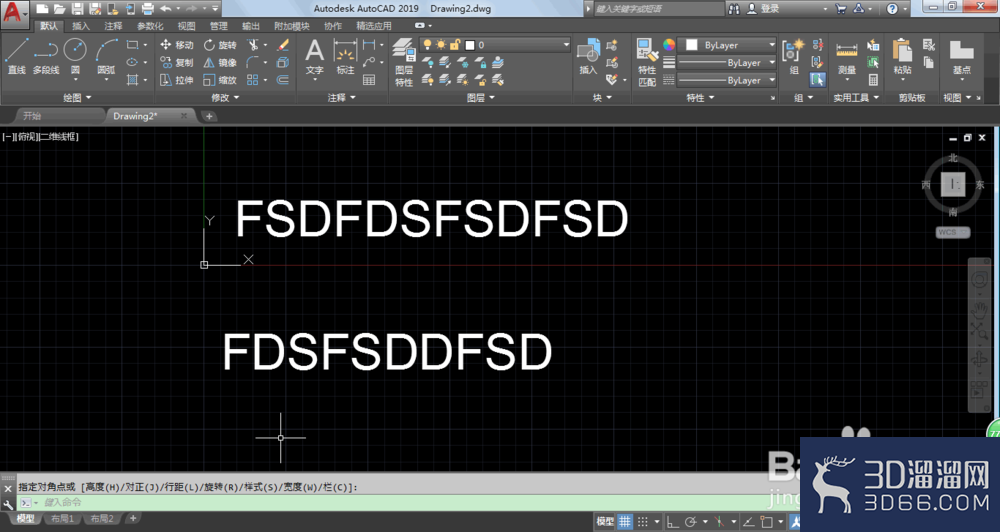Expand the Block (块) panel

[602, 98]
